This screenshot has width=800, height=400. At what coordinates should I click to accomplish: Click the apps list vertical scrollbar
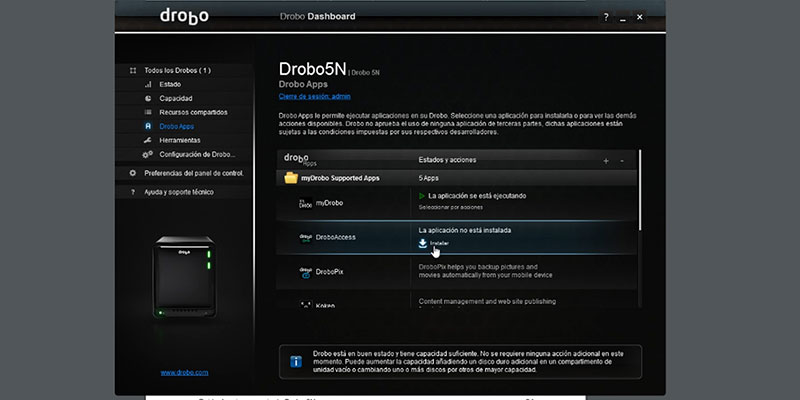tap(640, 190)
